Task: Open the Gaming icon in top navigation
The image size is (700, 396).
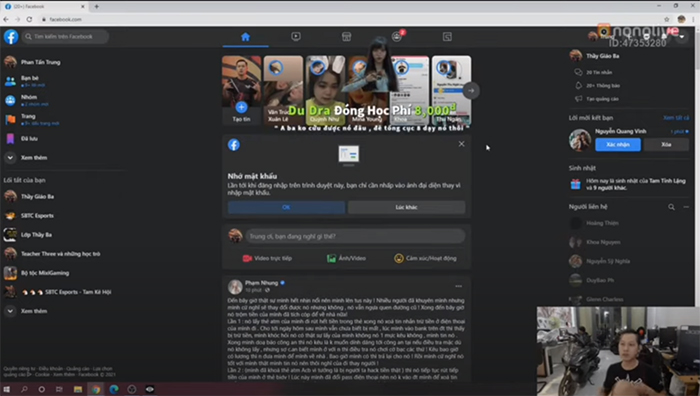Action: pos(447,37)
